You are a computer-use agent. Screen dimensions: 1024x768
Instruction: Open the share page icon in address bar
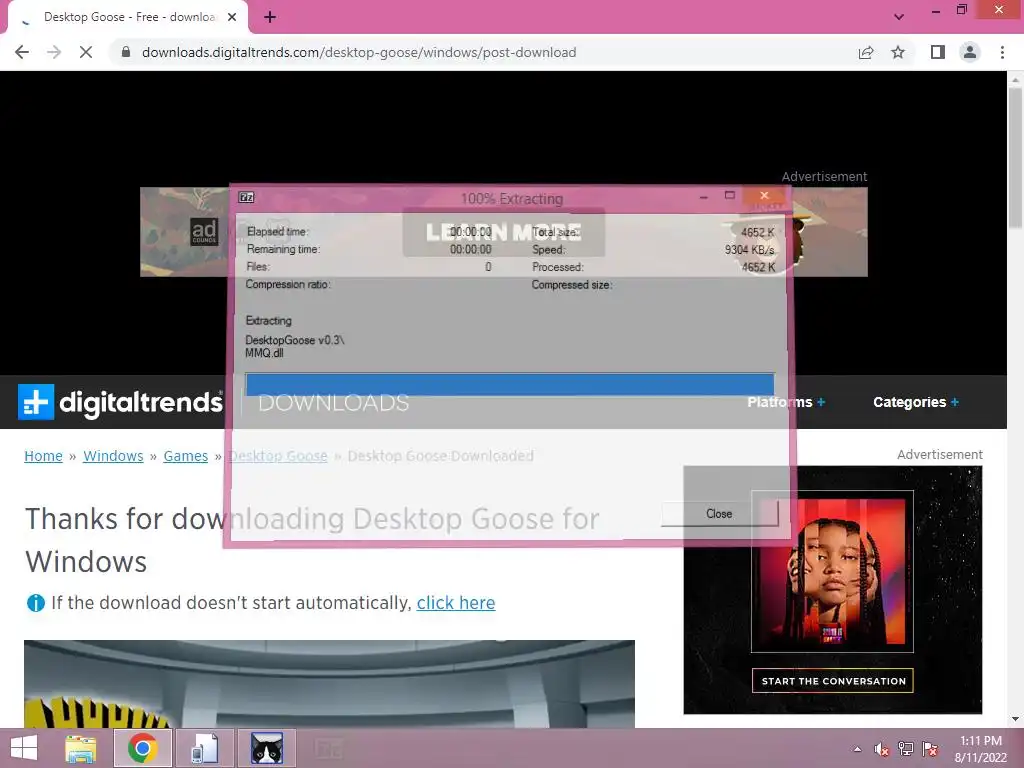tap(866, 52)
